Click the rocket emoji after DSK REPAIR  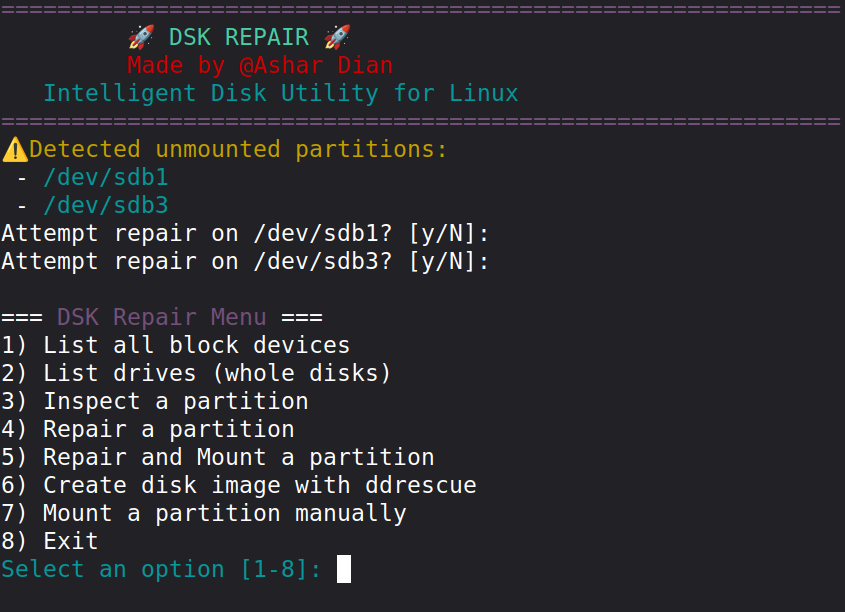coord(337,37)
